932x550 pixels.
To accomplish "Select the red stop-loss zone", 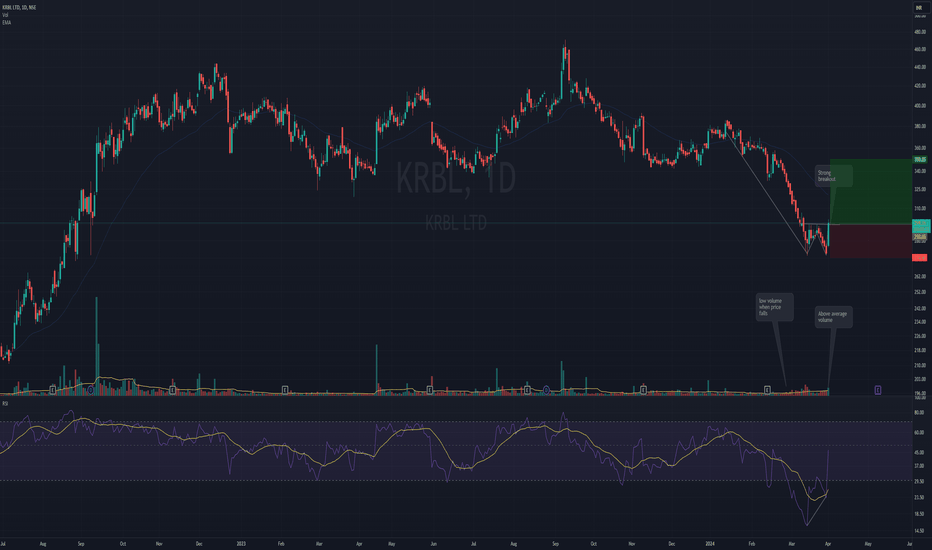I will point(871,241).
